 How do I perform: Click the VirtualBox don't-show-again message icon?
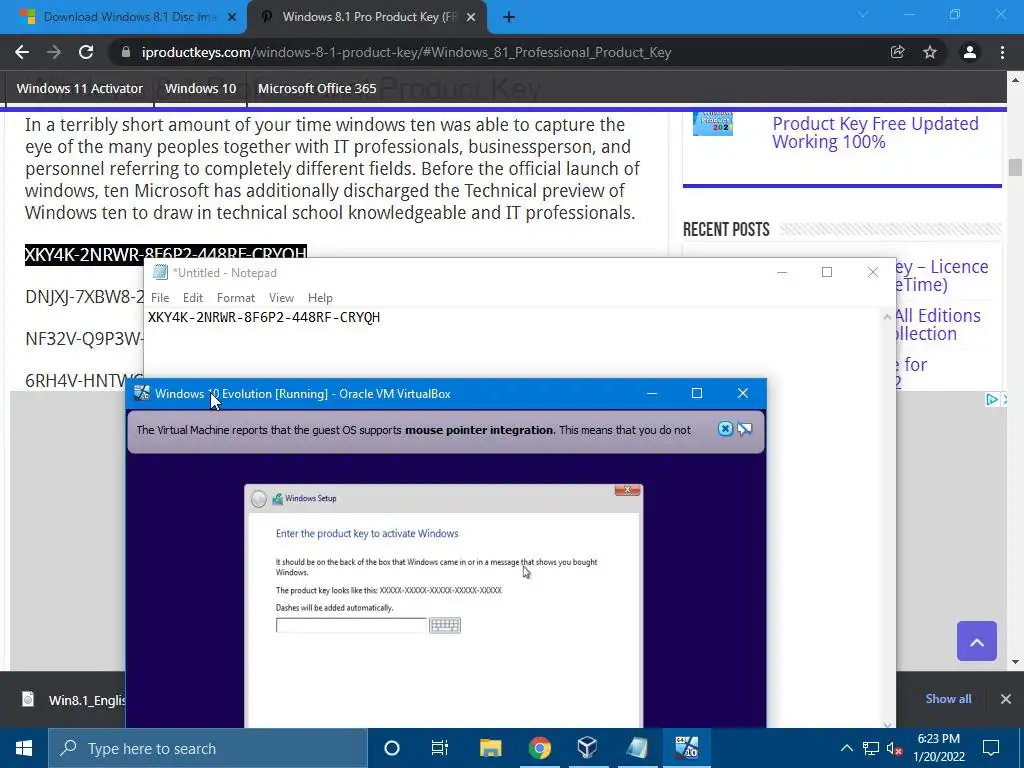(744, 429)
